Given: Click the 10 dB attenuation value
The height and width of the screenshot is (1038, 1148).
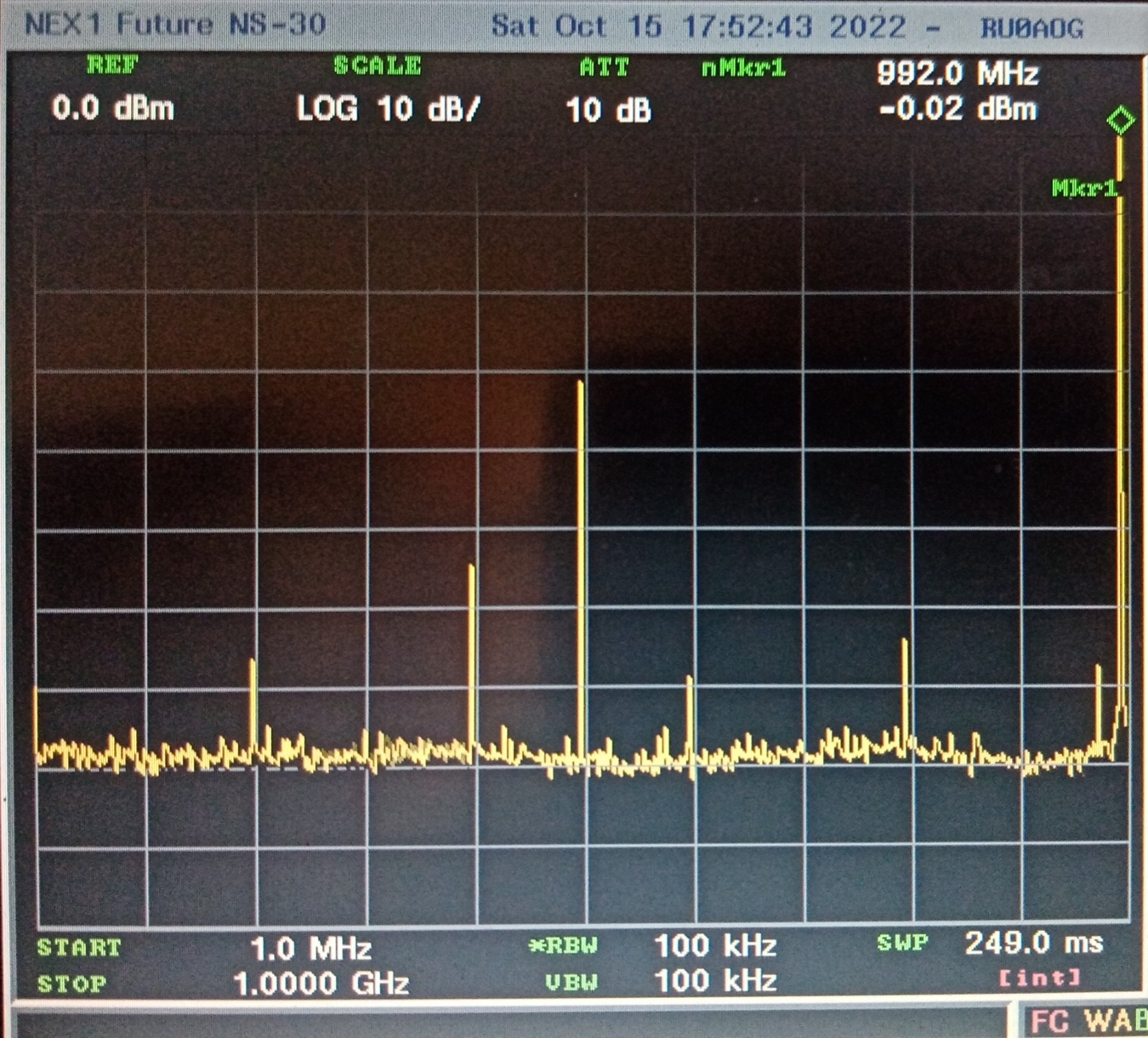Looking at the screenshot, I should 608,110.
